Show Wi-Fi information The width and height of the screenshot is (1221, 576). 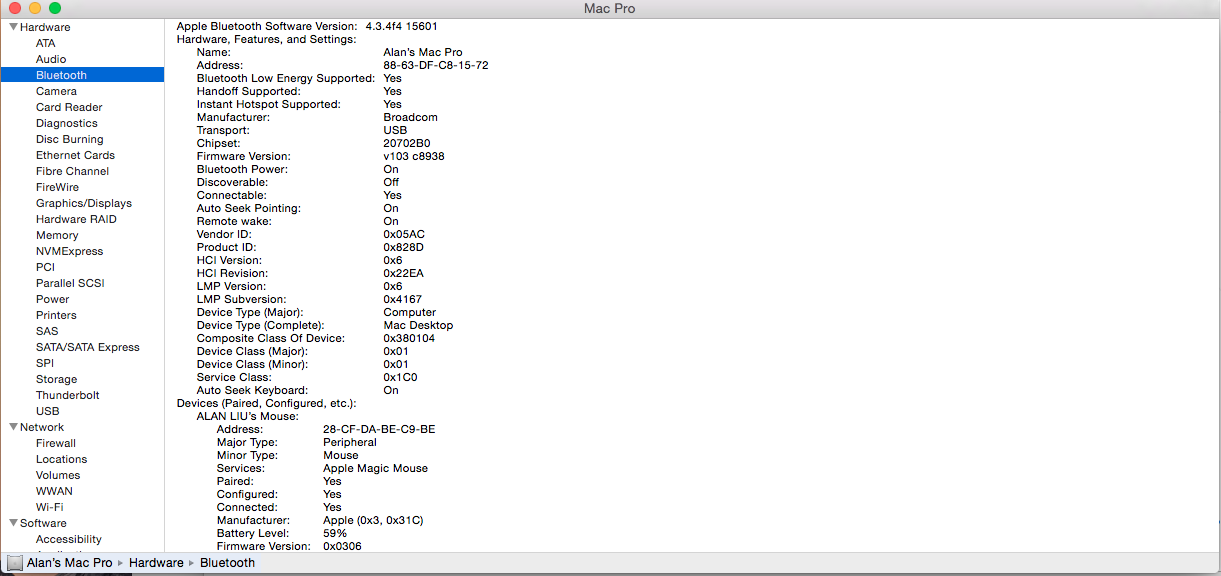[49, 507]
